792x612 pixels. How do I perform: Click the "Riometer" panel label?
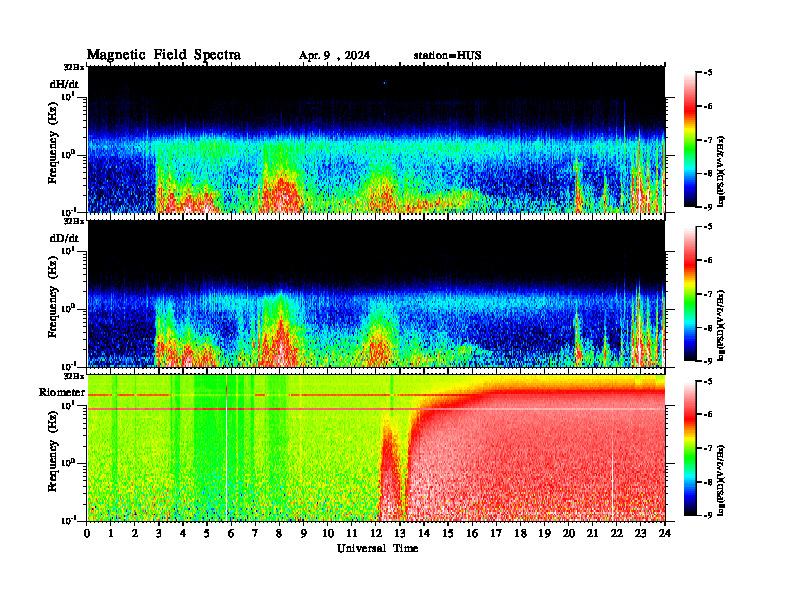62,392
